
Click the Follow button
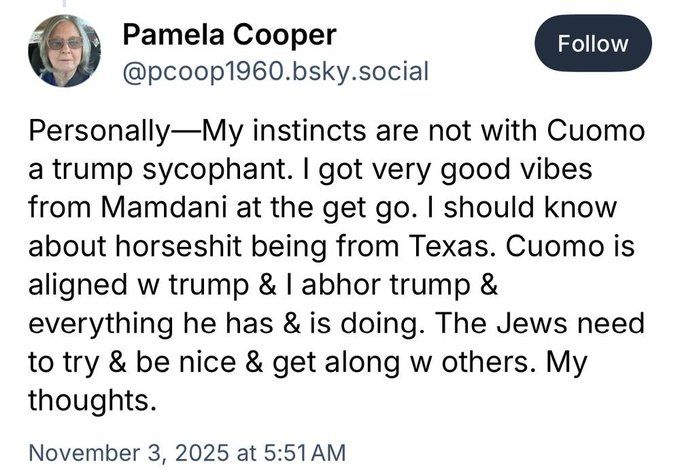pyautogui.click(x=592, y=44)
